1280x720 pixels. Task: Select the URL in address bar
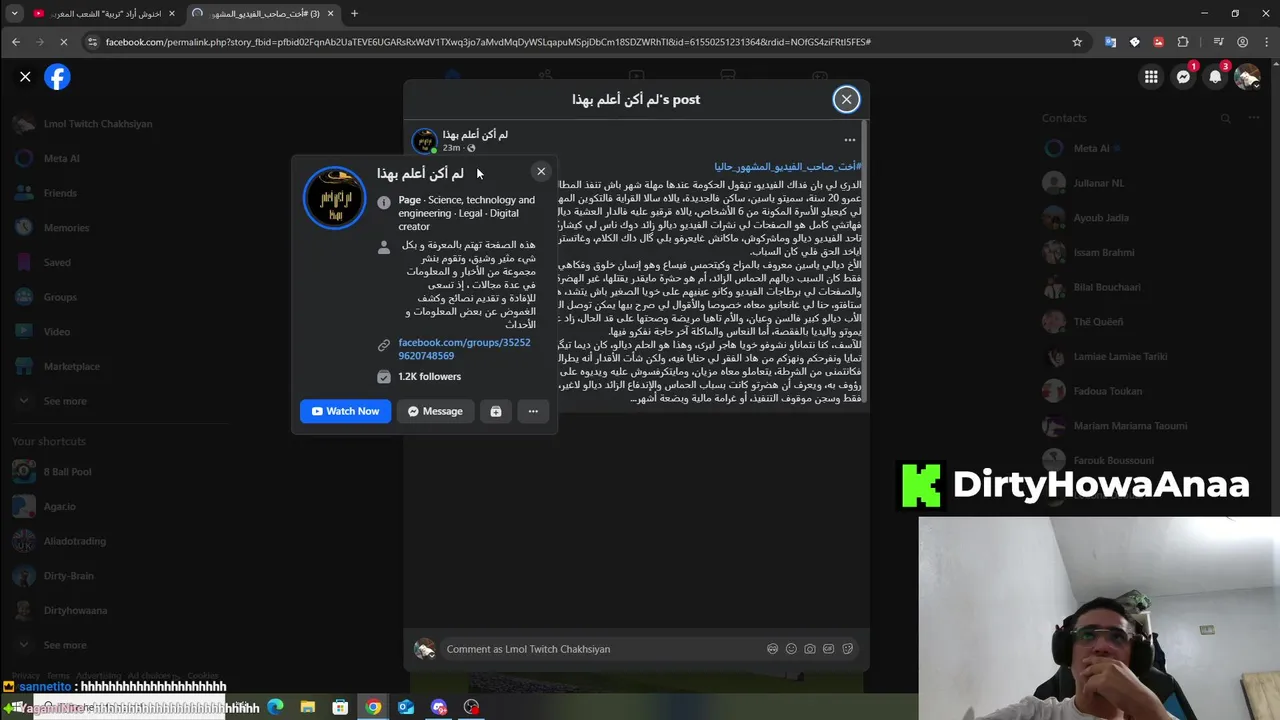(488, 42)
